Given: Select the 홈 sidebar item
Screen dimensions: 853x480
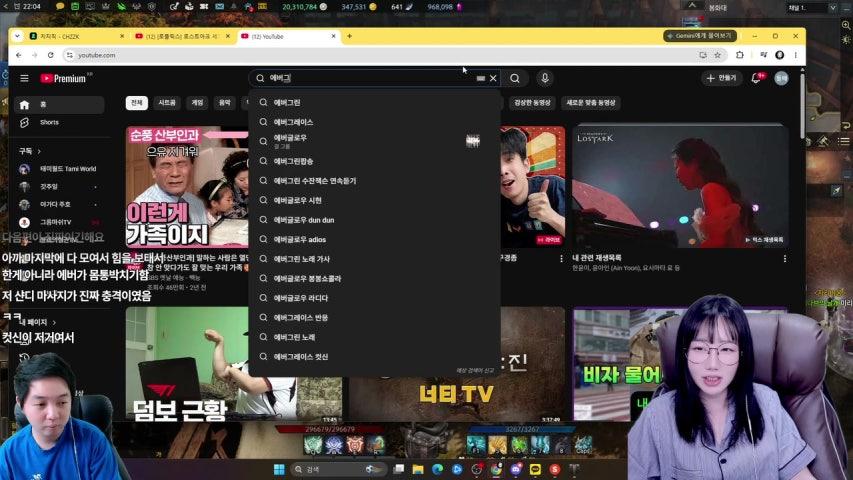Looking at the screenshot, I should 59,104.
